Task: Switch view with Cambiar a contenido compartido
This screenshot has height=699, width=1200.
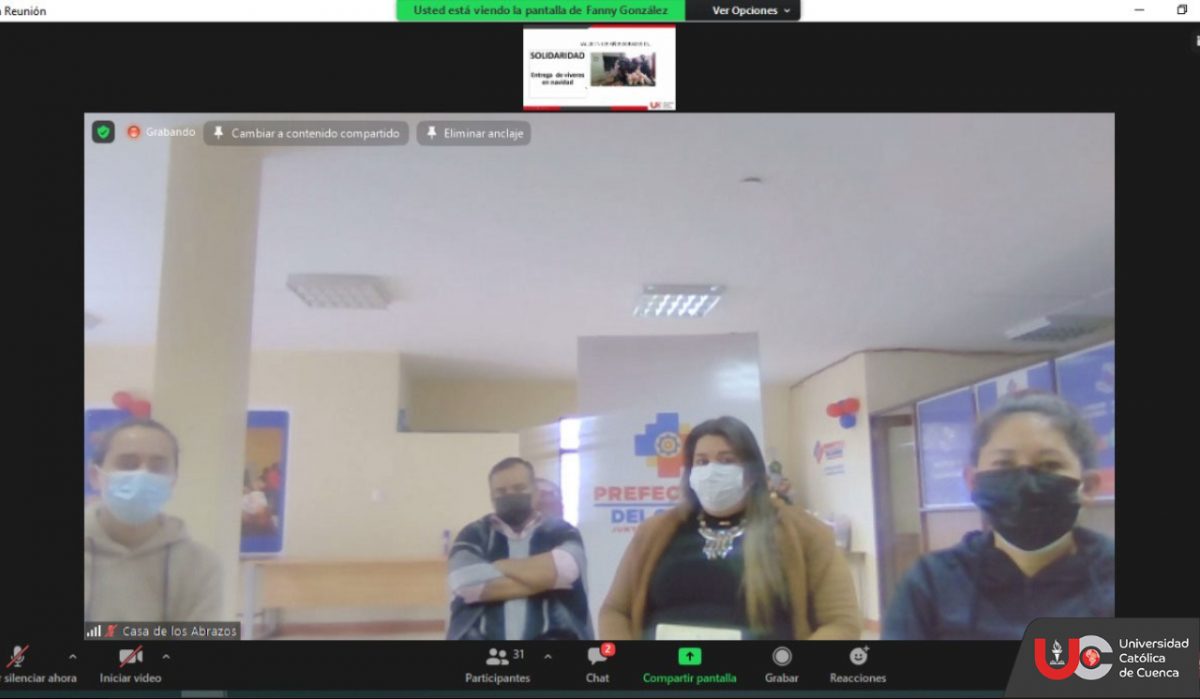Action: pyautogui.click(x=306, y=133)
